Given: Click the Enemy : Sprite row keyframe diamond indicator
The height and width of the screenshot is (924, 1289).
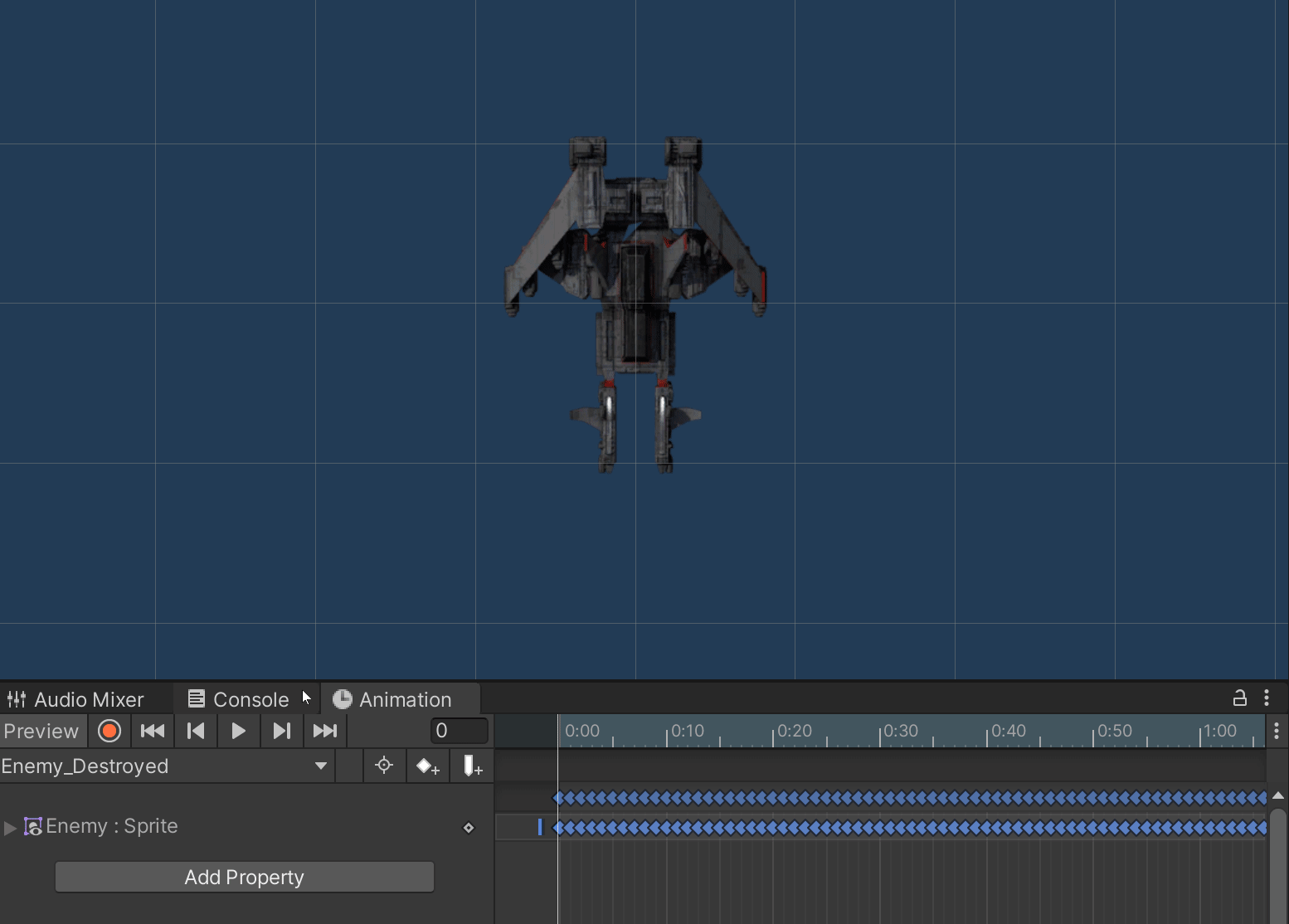Looking at the screenshot, I should click(469, 828).
